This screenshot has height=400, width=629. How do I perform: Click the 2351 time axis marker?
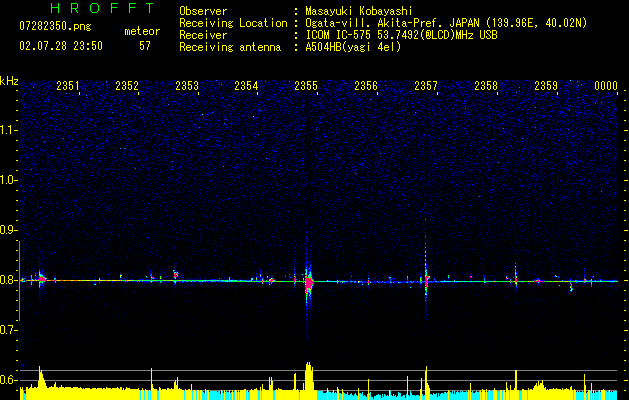pos(68,86)
